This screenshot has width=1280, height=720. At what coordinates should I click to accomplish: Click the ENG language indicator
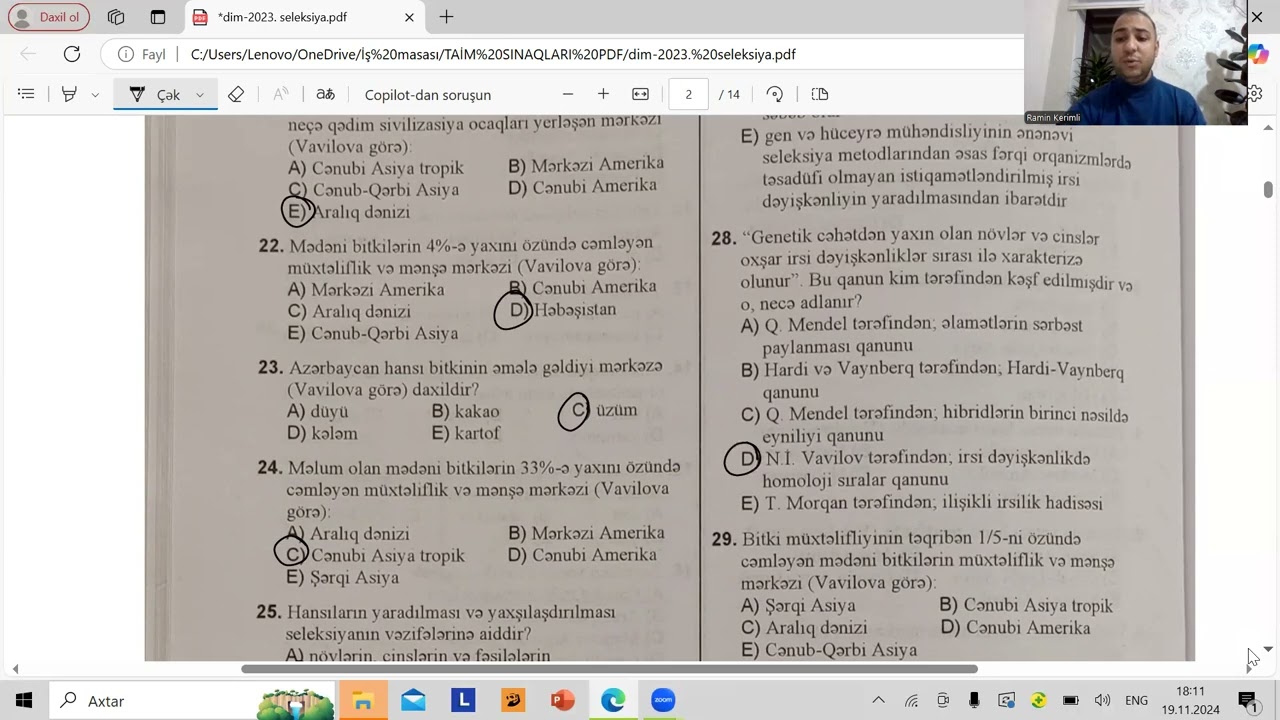pos(1136,701)
